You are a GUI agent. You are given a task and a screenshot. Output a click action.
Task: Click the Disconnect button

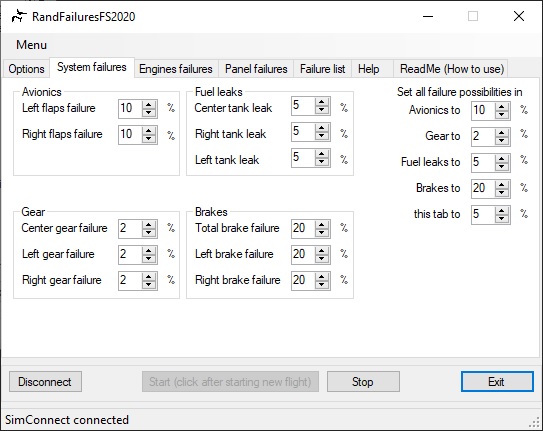45,382
